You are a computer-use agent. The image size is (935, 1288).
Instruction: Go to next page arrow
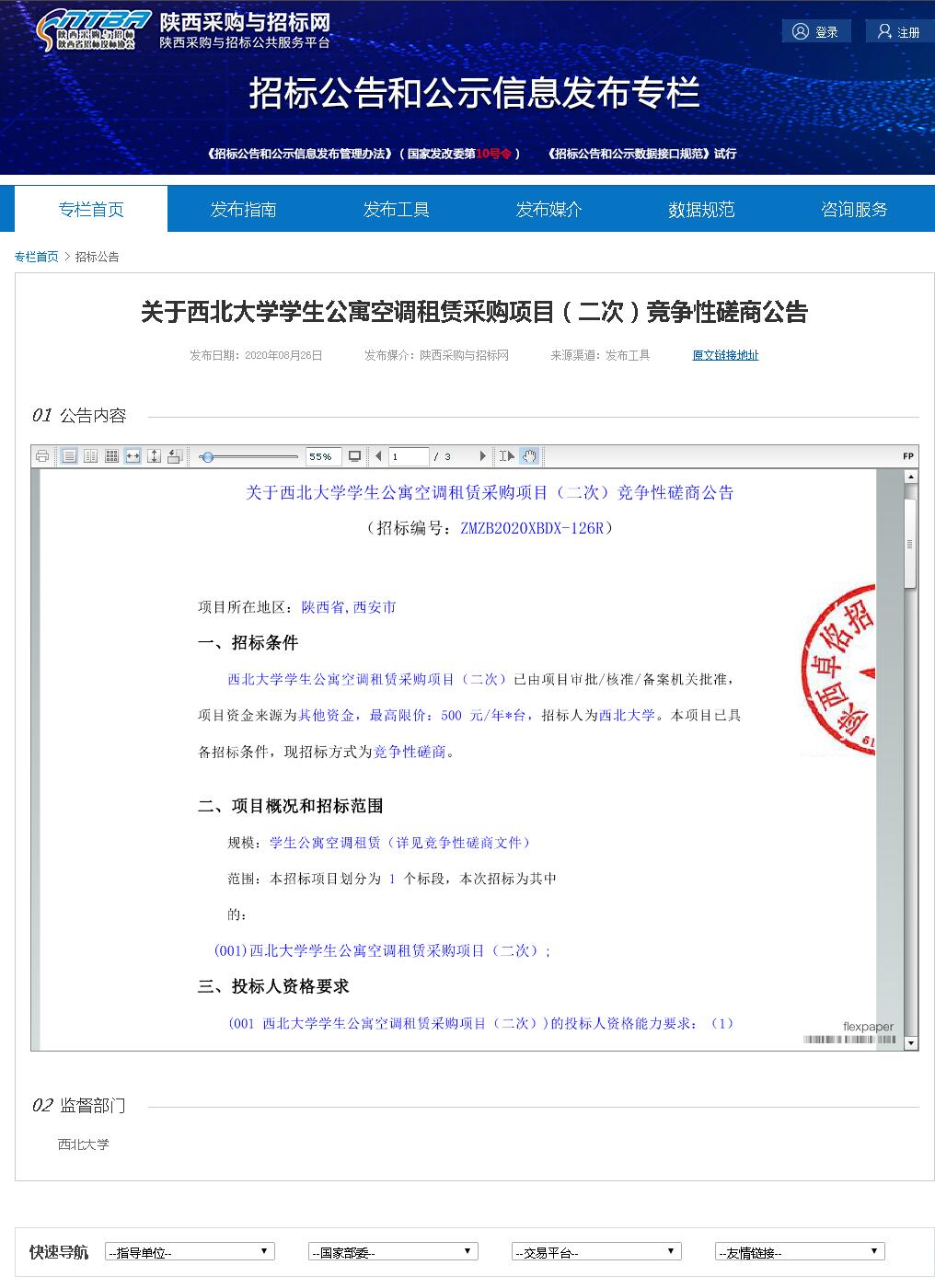pos(482,456)
